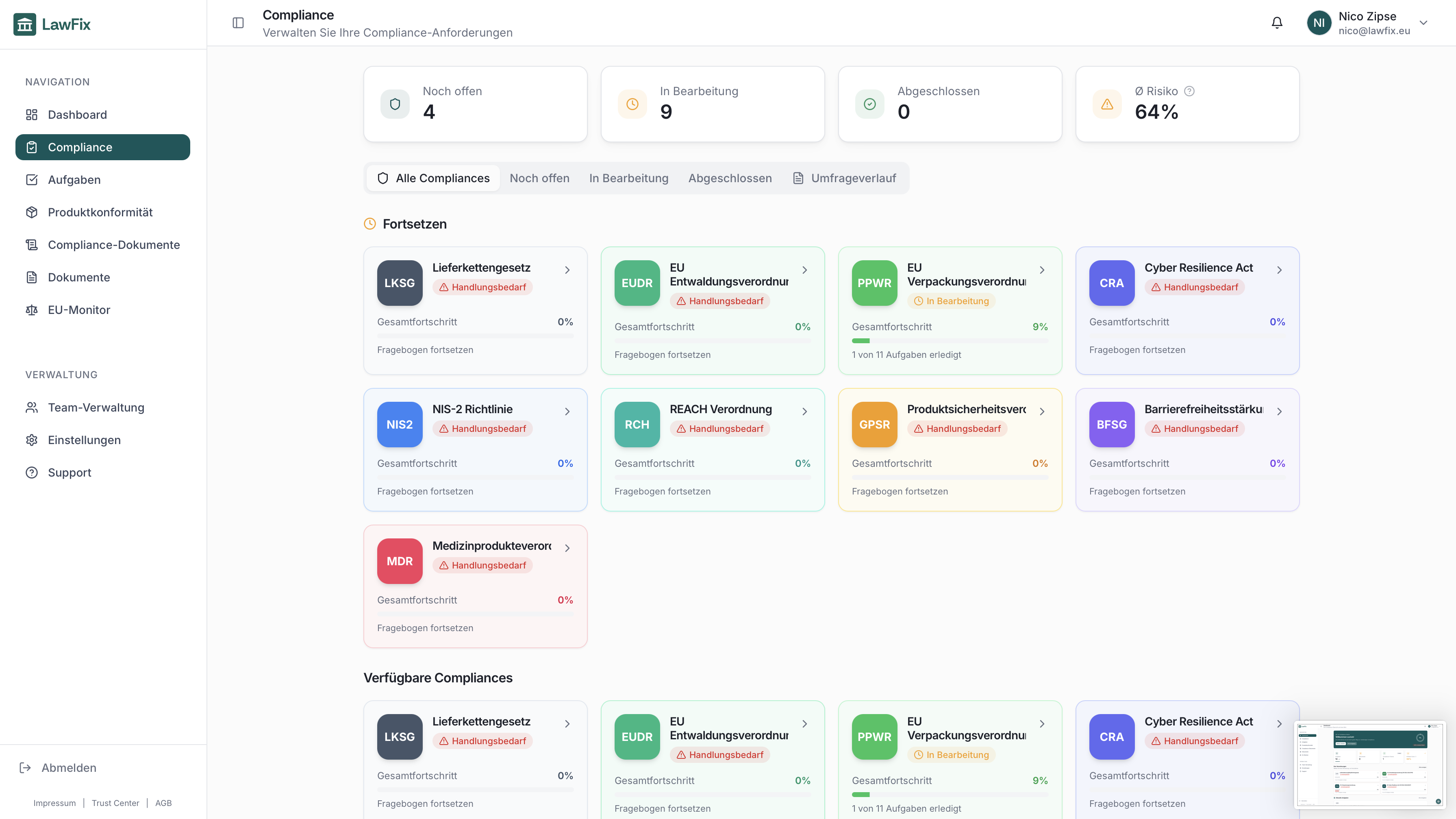Click the LKSG badge under Fortsetzen
Viewport: 1456px width, 819px height.
[x=400, y=283]
